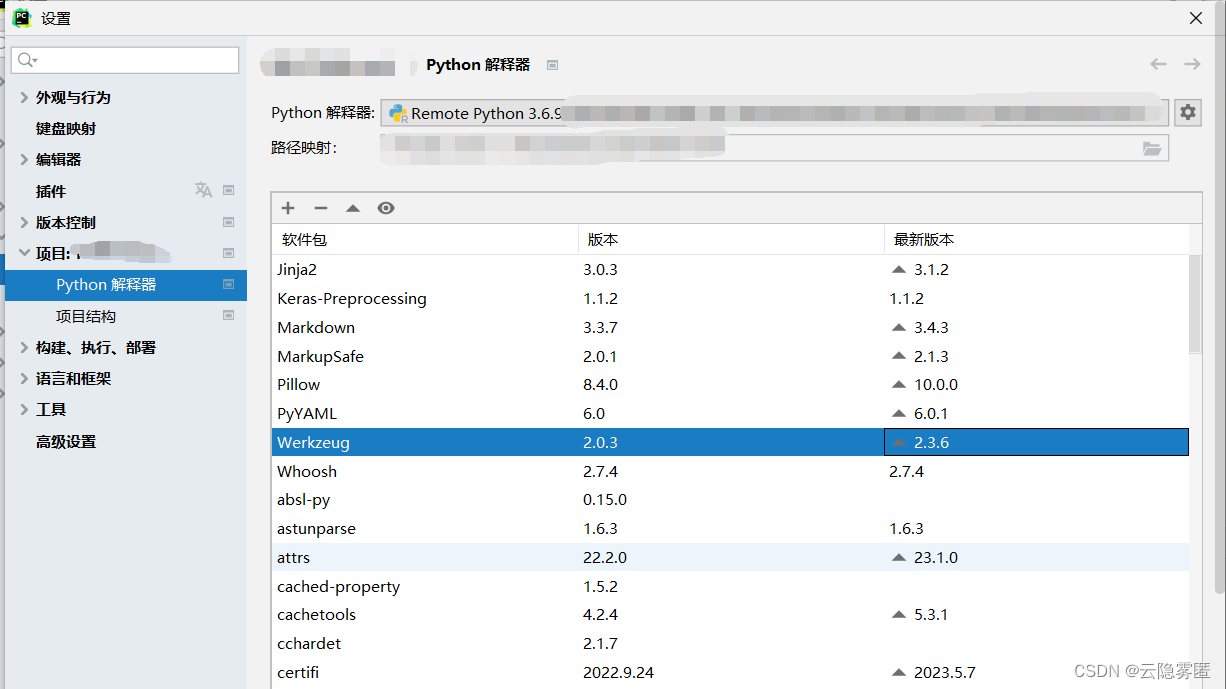Screen dimensions: 1226x689
Task: Click the PyCharm logo in title bar
Action: 21,17
